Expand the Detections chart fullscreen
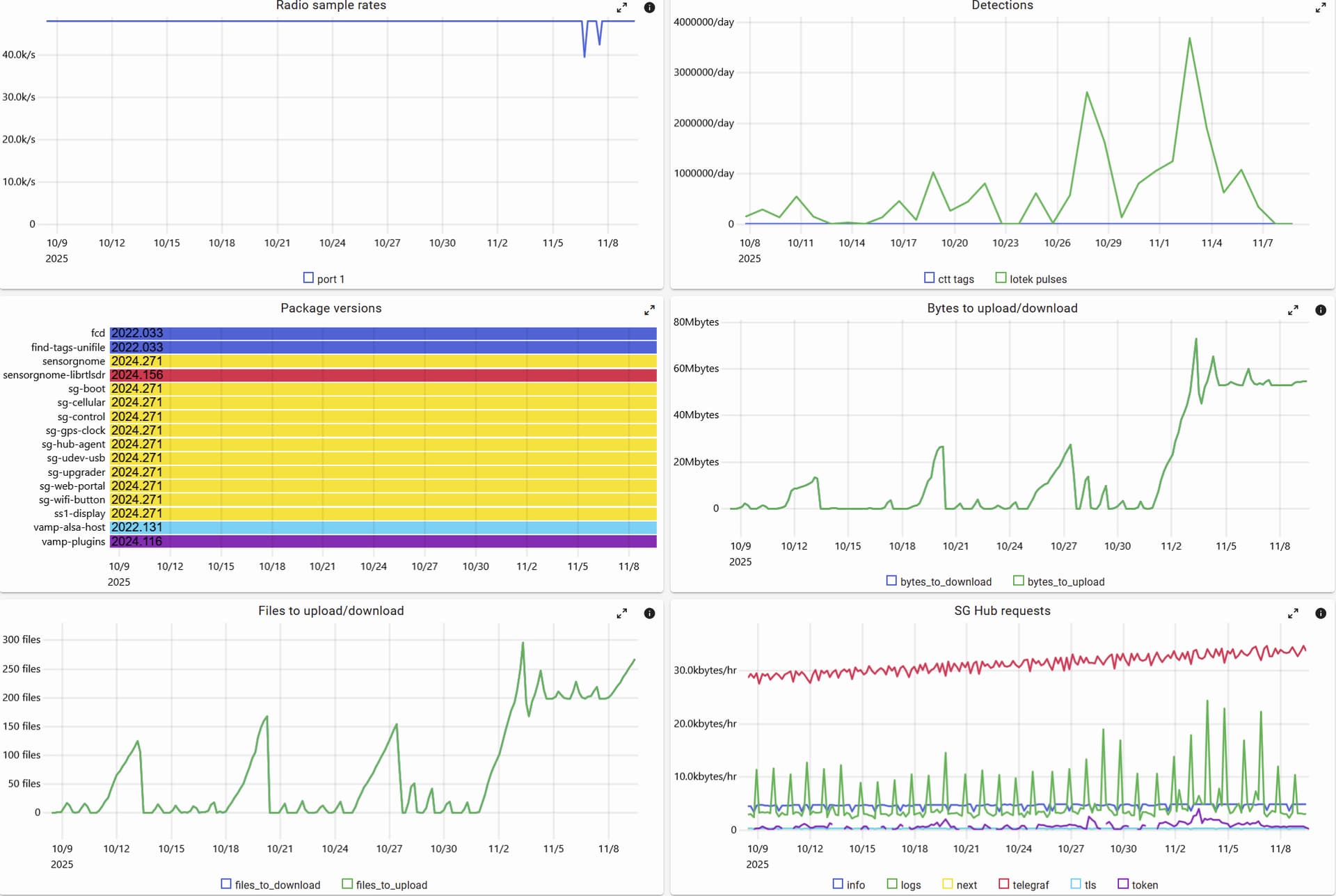This screenshot has height=896, width=1336. [x=1320, y=8]
